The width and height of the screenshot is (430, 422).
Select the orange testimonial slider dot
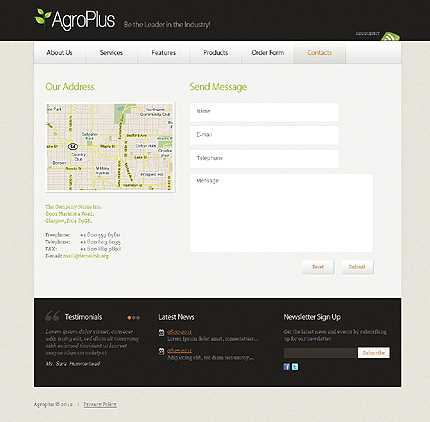point(129,318)
